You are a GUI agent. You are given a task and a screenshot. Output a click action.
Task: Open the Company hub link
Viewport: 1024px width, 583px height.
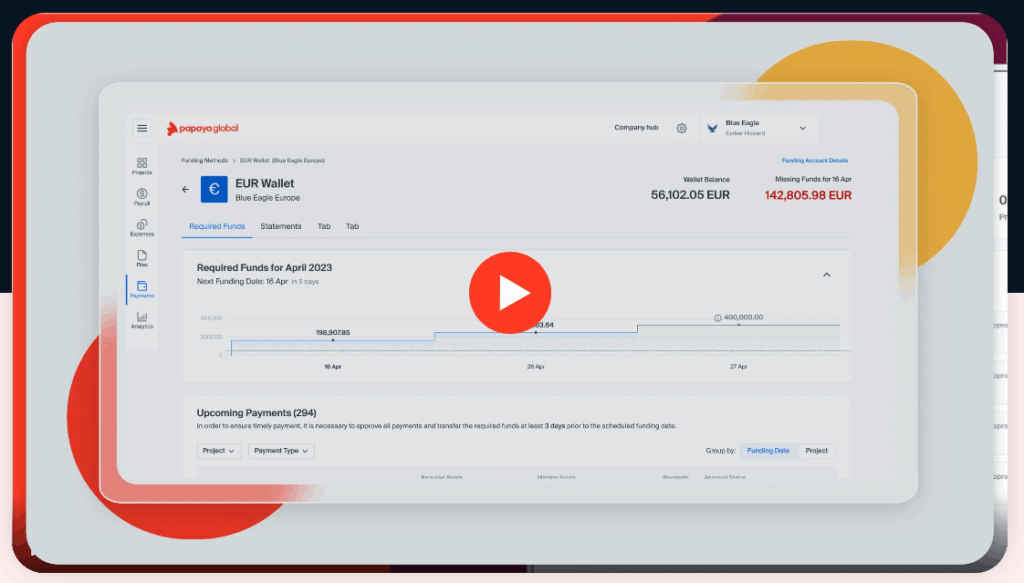coord(636,128)
